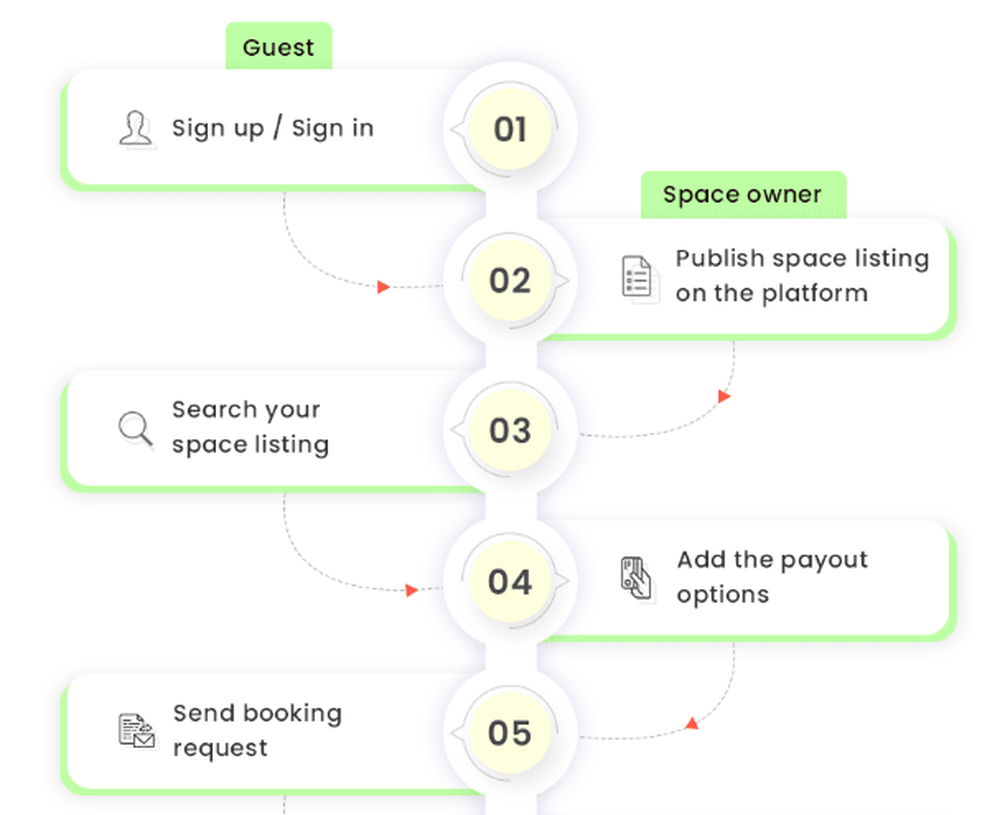This screenshot has height=815, width=1000.
Task: Click the Send booking request text
Action: (257, 730)
